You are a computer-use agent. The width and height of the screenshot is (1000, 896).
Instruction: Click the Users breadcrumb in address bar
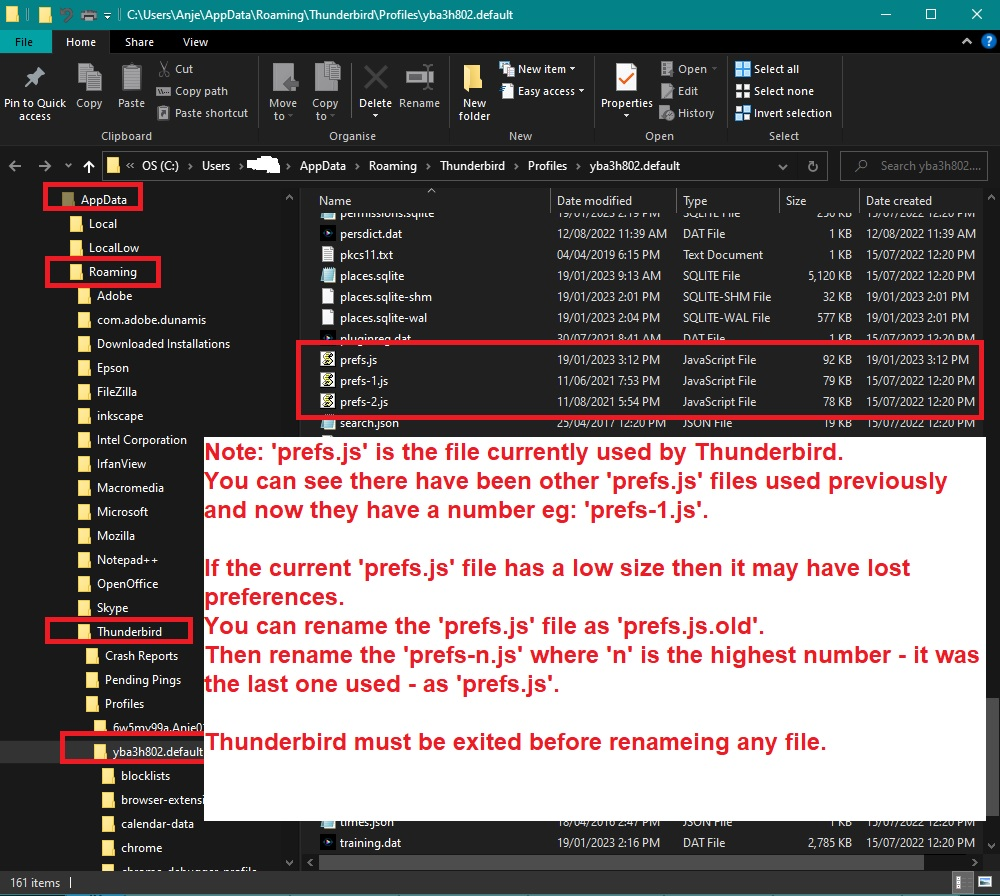pos(216,166)
